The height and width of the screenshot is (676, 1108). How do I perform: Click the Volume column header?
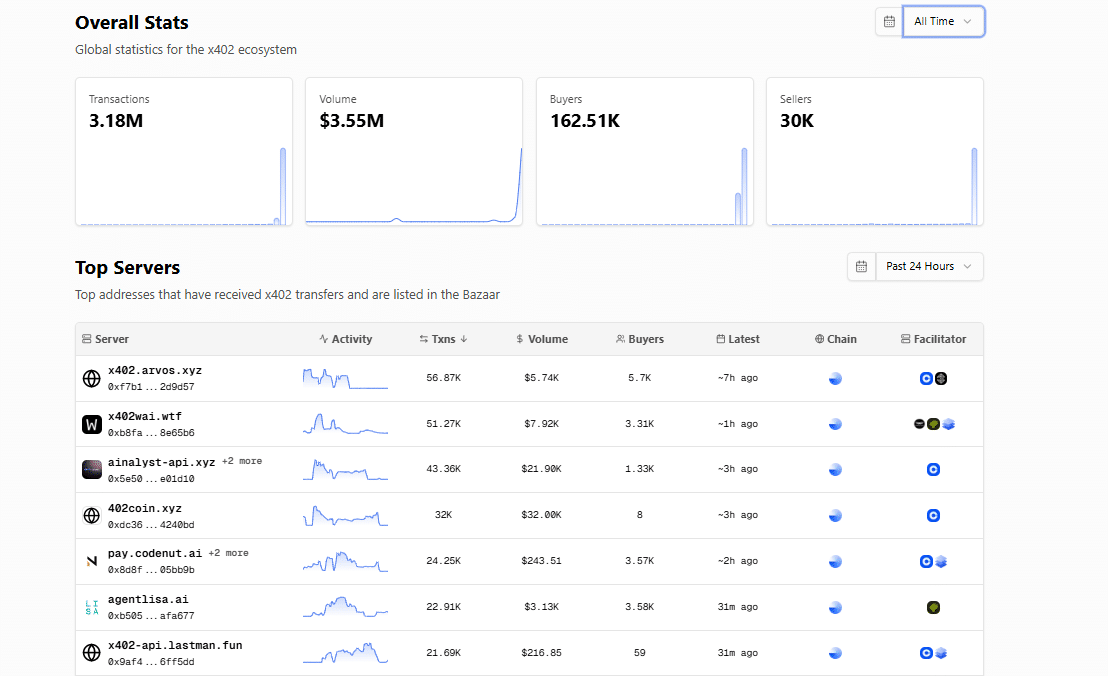542,339
